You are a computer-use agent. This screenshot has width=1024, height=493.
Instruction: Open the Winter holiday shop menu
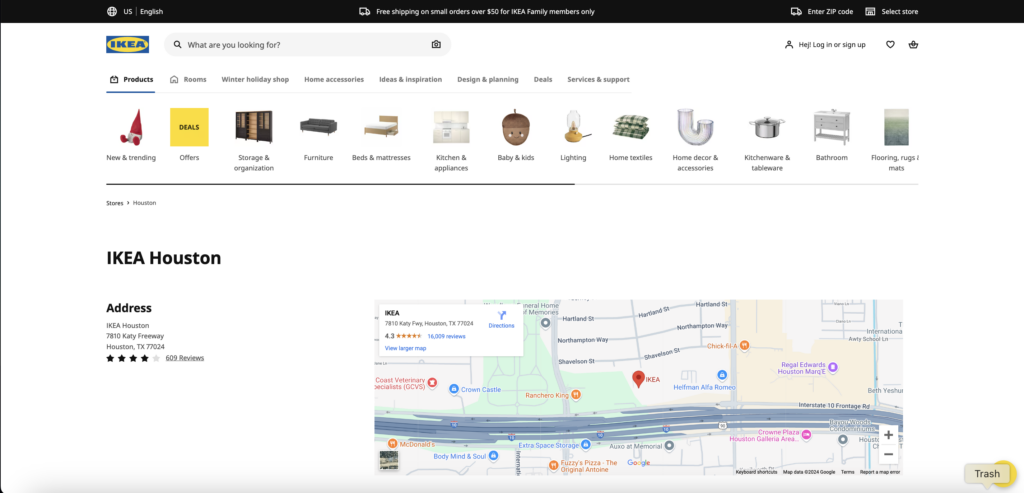(x=255, y=80)
